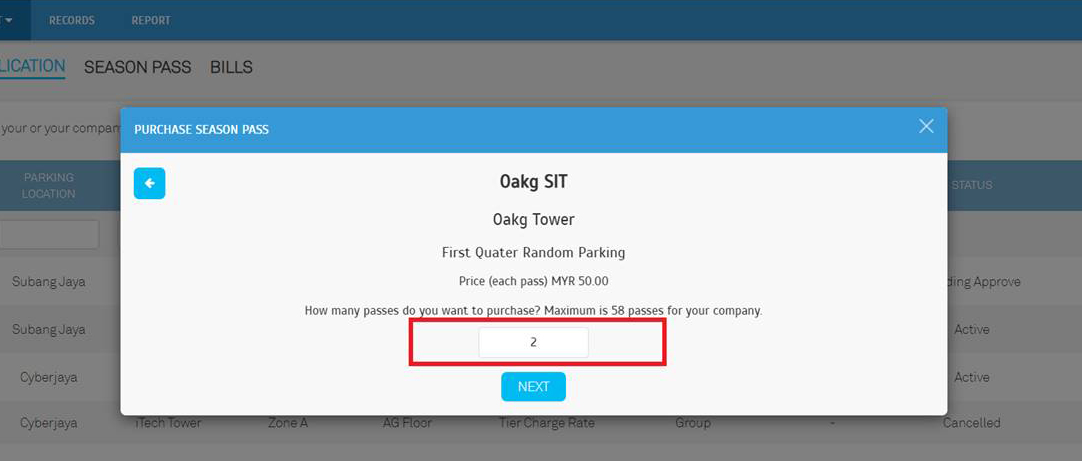This screenshot has height=461, width=1082.
Task: Expand the dropdown caret in top navigation
Action: click(x=9, y=20)
